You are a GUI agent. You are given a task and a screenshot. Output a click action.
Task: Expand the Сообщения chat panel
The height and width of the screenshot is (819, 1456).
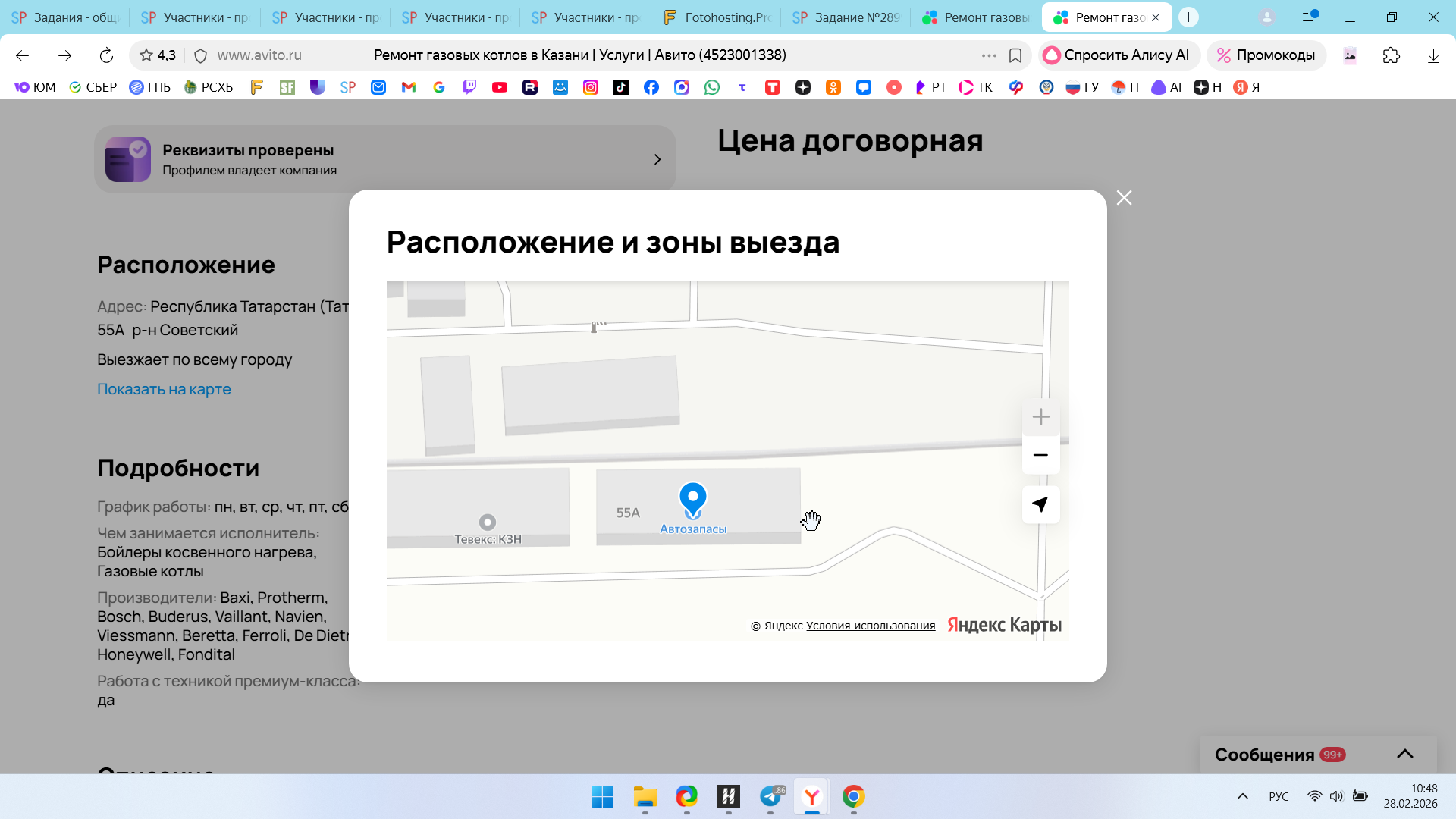tap(1404, 754)
